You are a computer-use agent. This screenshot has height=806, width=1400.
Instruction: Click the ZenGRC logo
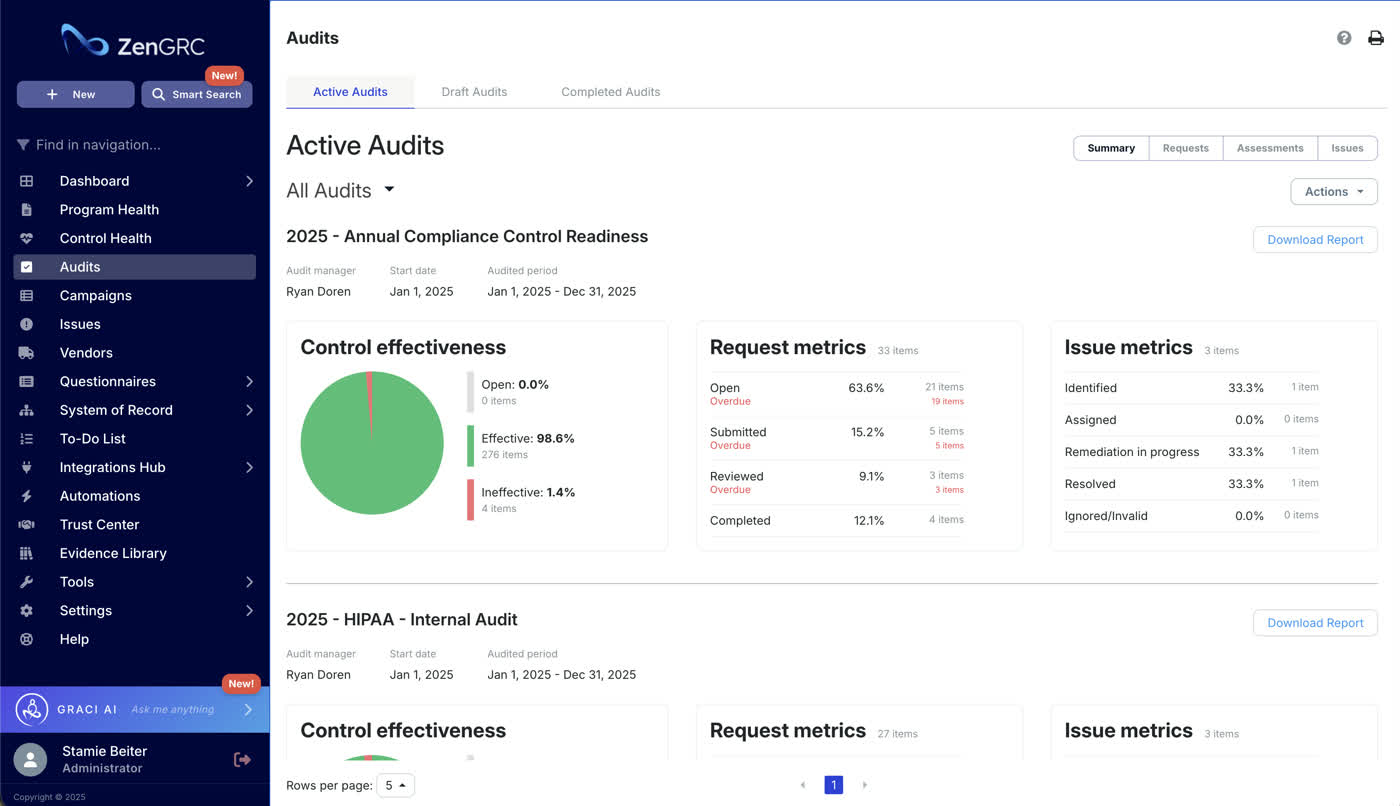133,41
